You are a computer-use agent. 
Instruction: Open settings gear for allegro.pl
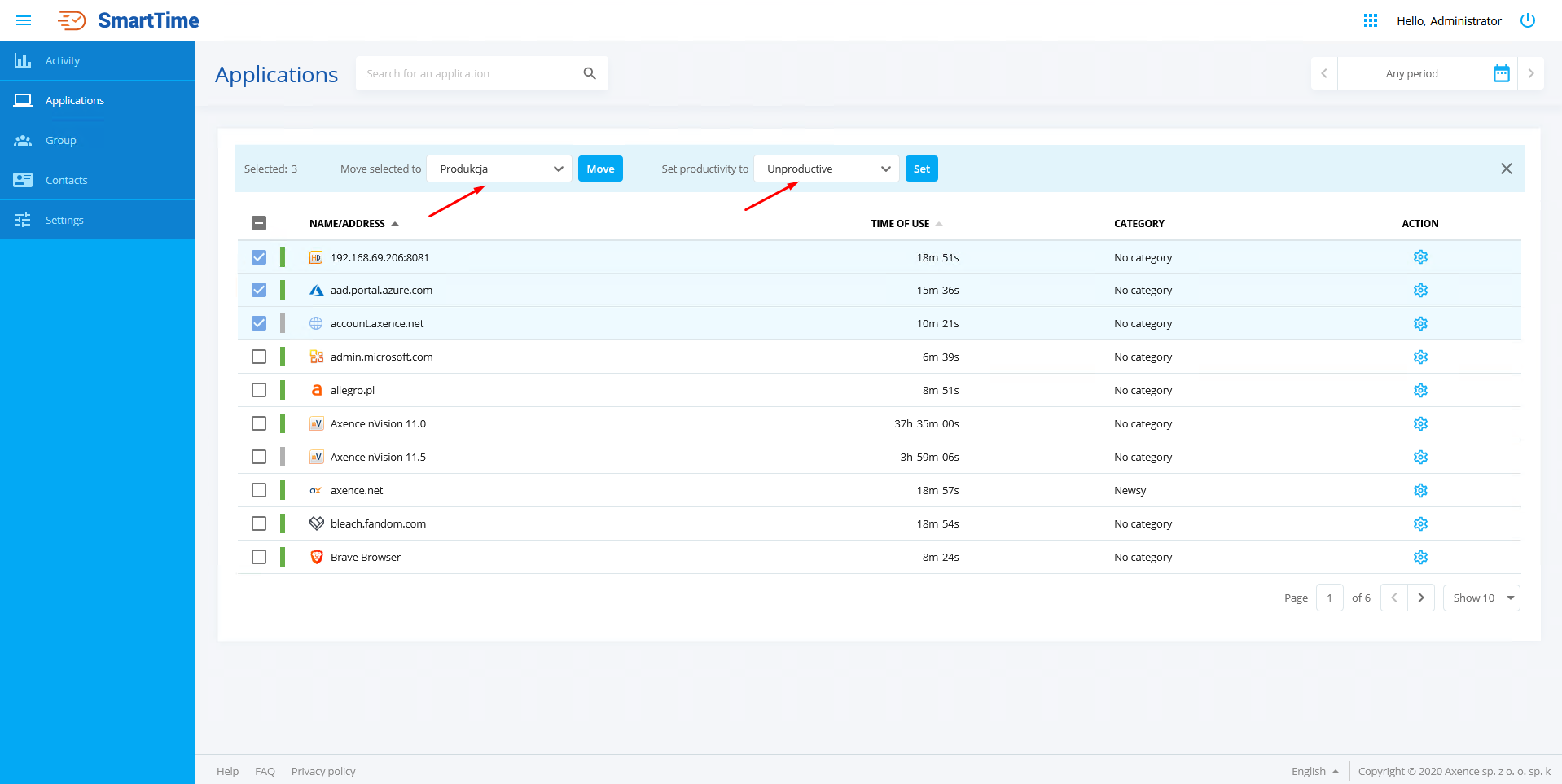tap(1420, 390)
